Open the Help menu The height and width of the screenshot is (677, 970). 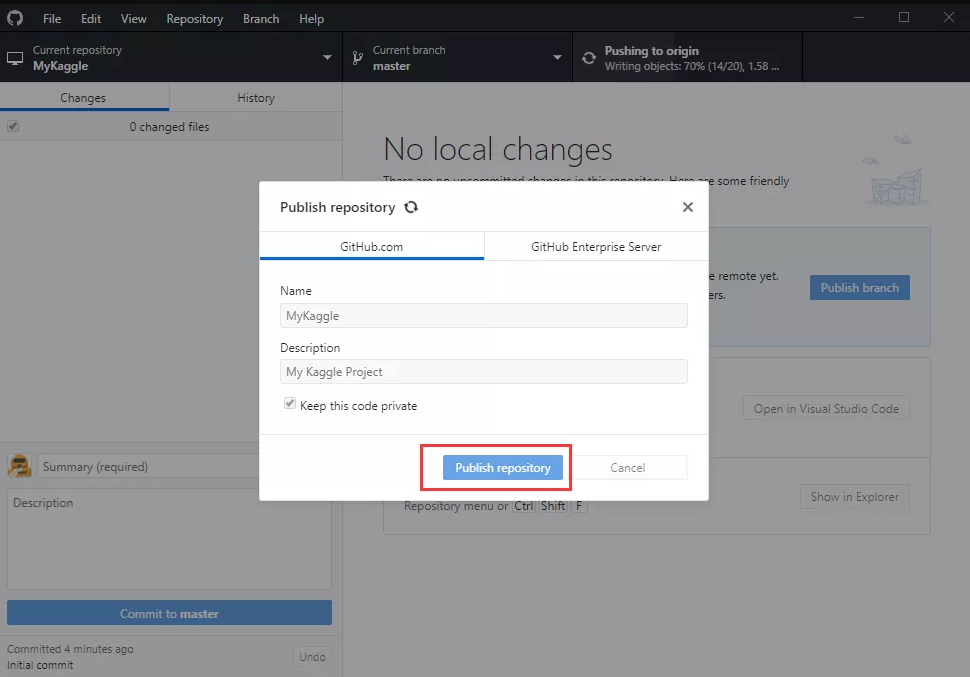click(x=311, y=19)
